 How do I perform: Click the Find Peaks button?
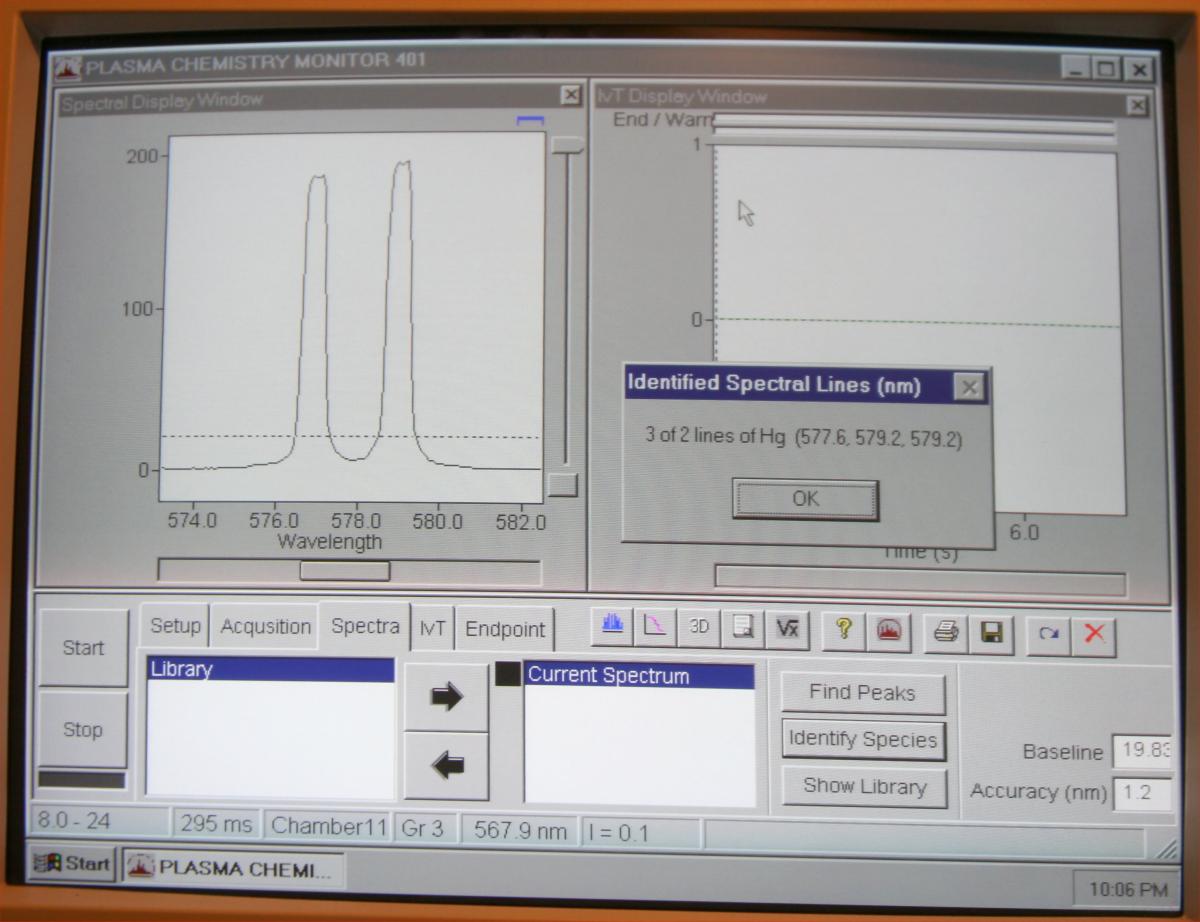pyautogui.click(x=862, y=693)
